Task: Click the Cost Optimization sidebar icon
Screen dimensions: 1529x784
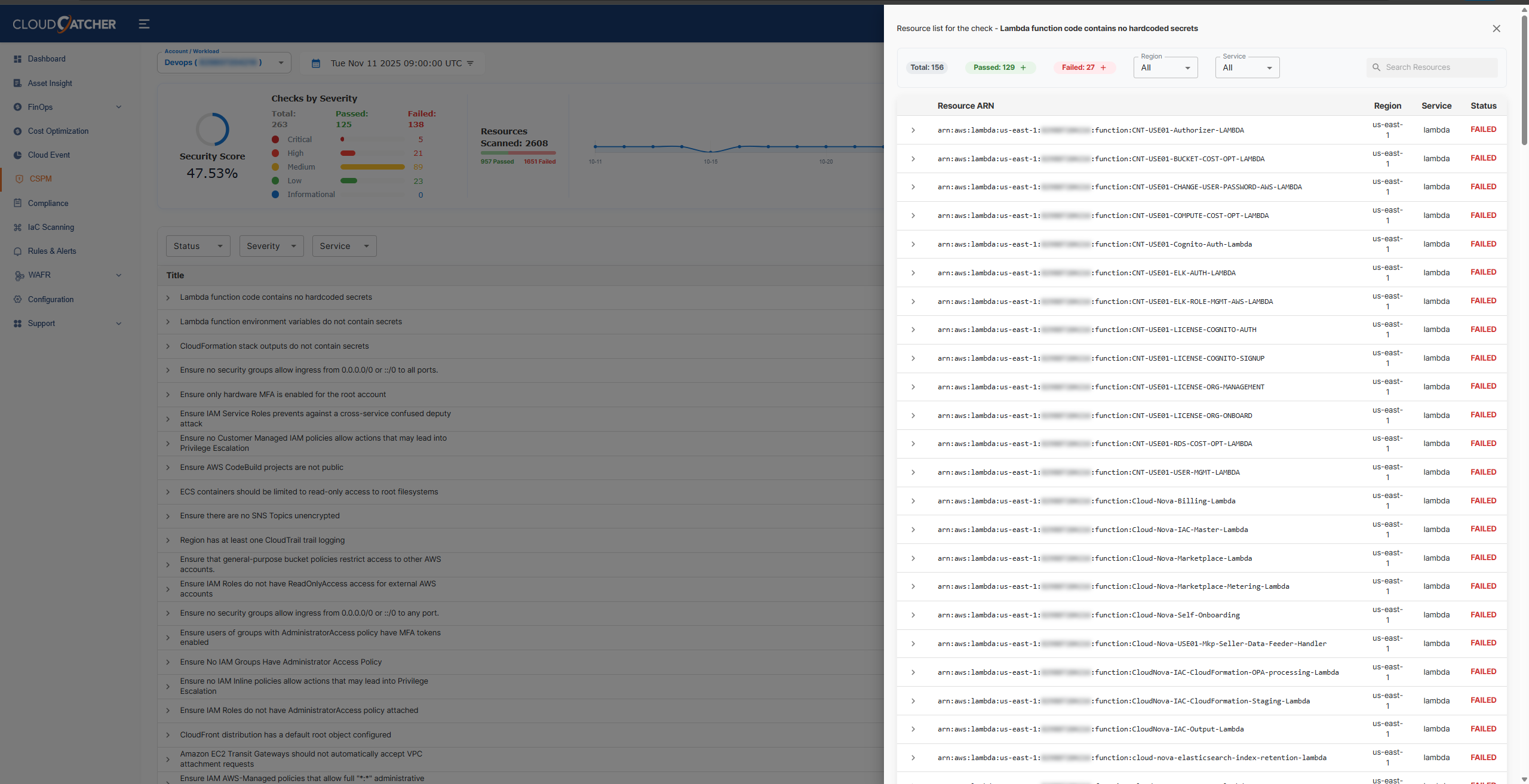Action: (x=18, y=131)
